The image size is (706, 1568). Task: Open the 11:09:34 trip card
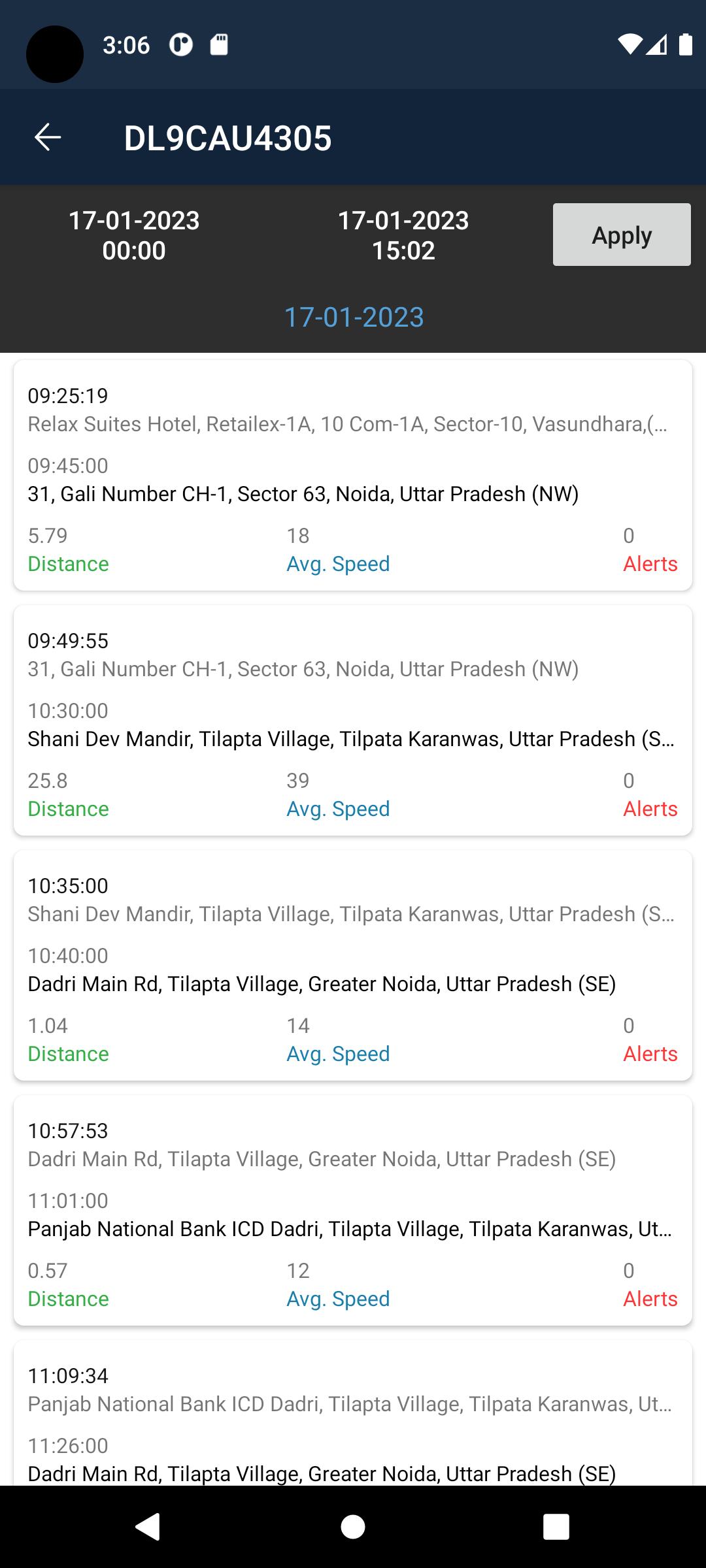(353, 1411)
